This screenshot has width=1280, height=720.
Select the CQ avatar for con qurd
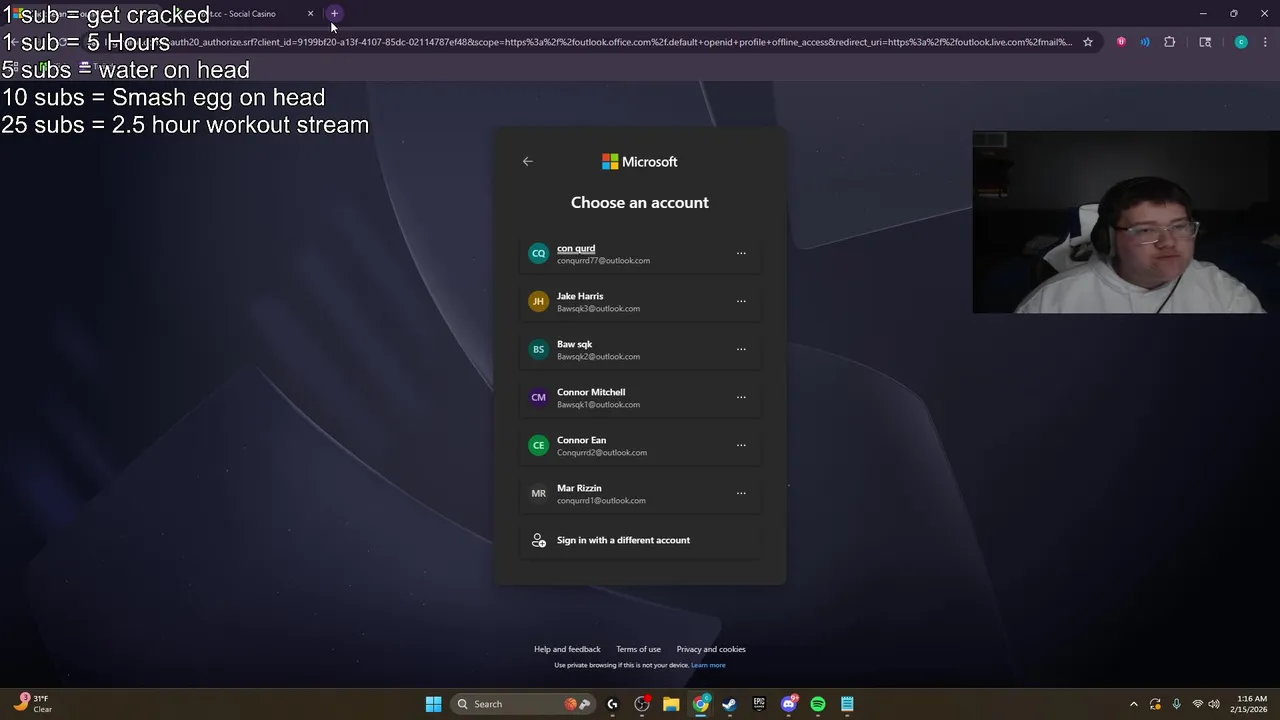538,253
